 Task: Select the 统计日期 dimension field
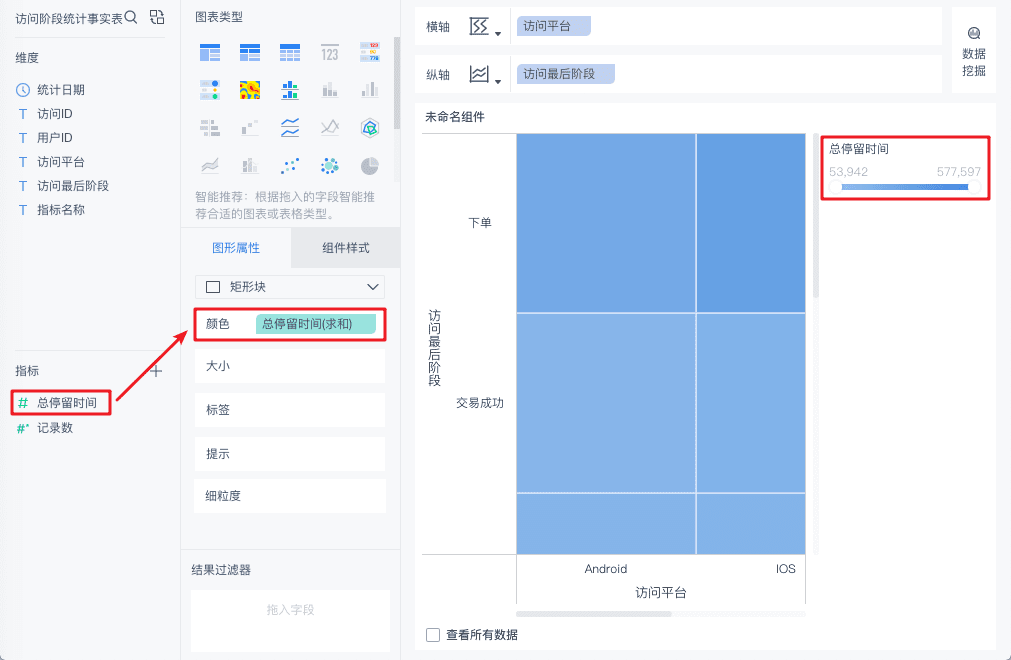click(x=61, y=90)
